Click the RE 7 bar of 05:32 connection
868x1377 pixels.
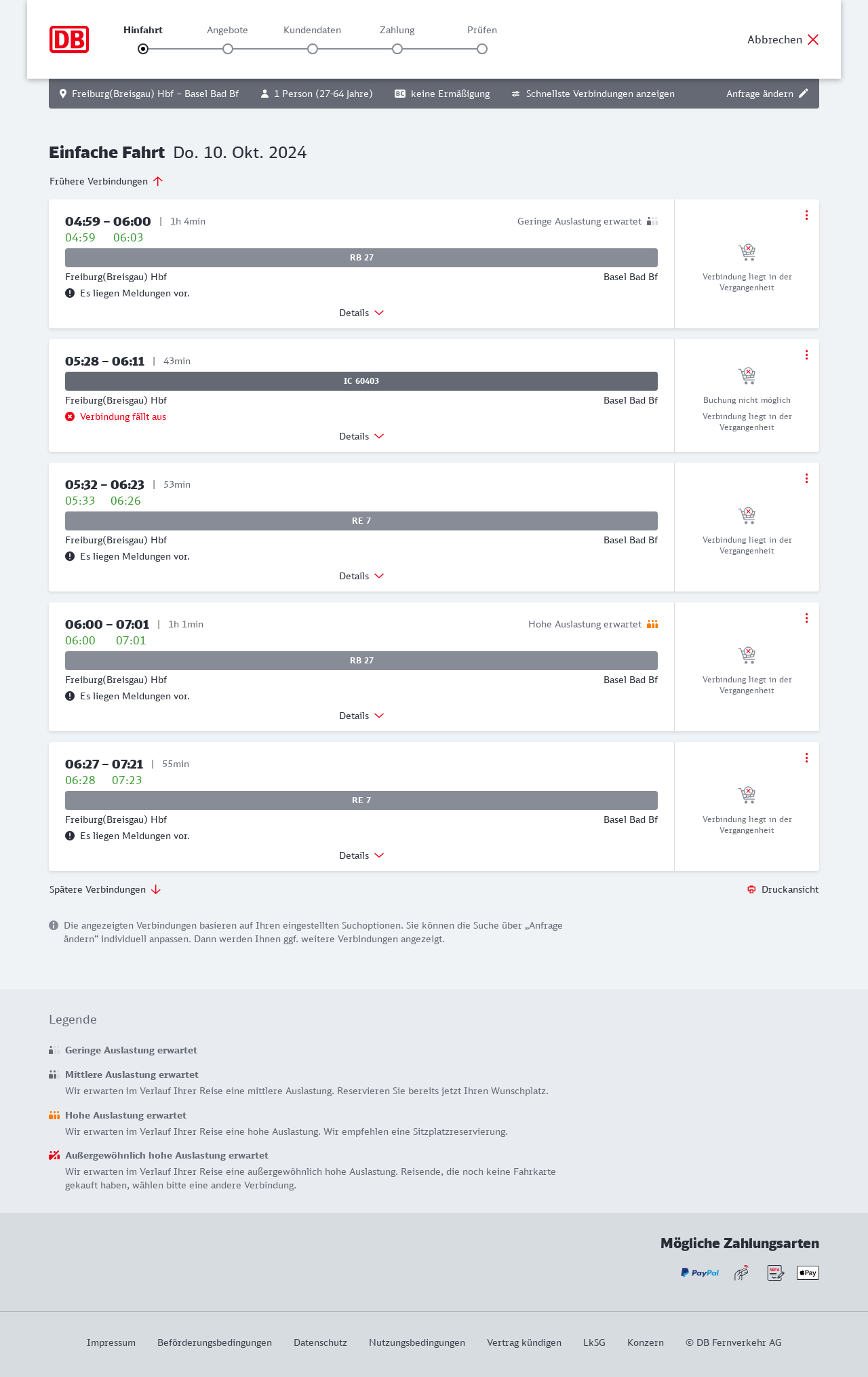click(361, 521)
